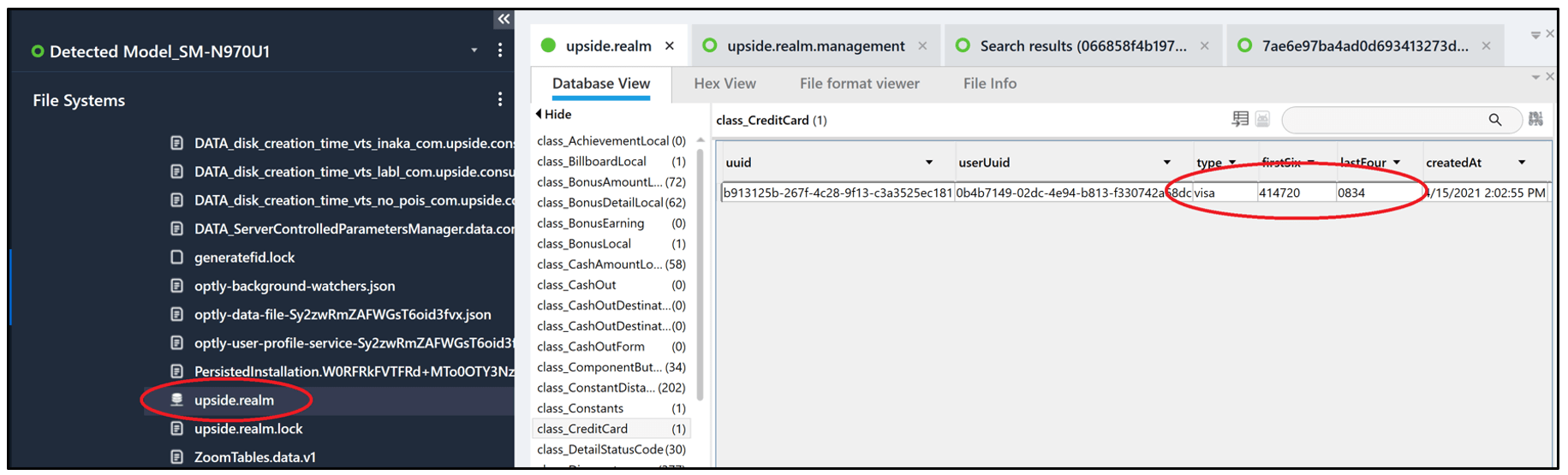Screen dimensions: 1568x475
Task: Switch to the Hex View tab
Action: point(724,83)
